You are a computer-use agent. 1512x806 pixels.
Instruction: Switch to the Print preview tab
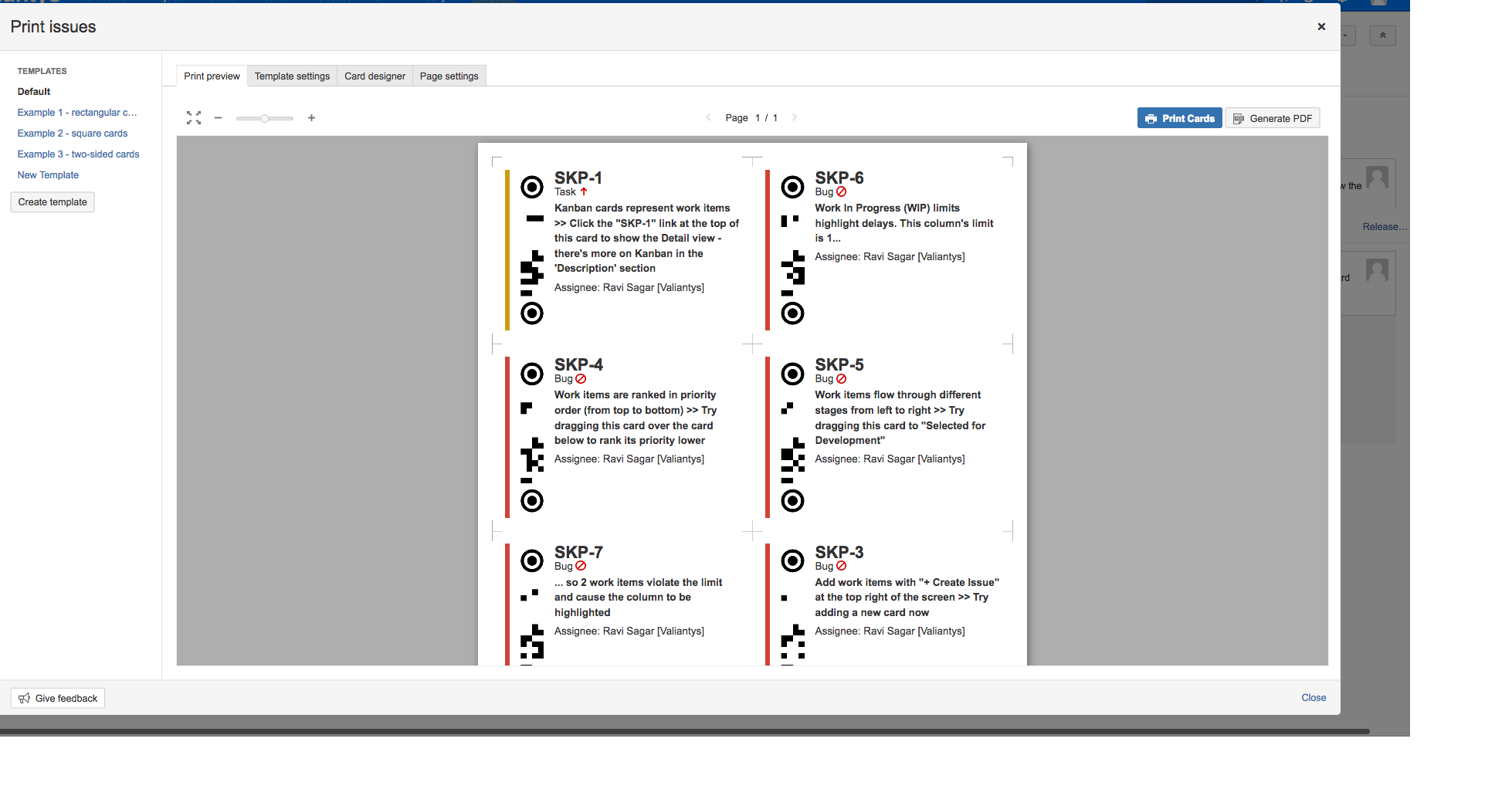pyautogui.click(x=212, y=76)
